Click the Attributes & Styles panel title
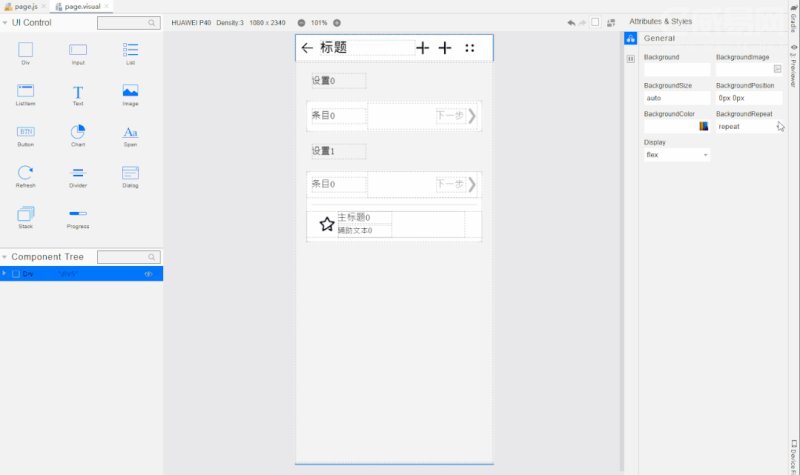The height and width of the screenshot is (475, 800). click(660, 21)
